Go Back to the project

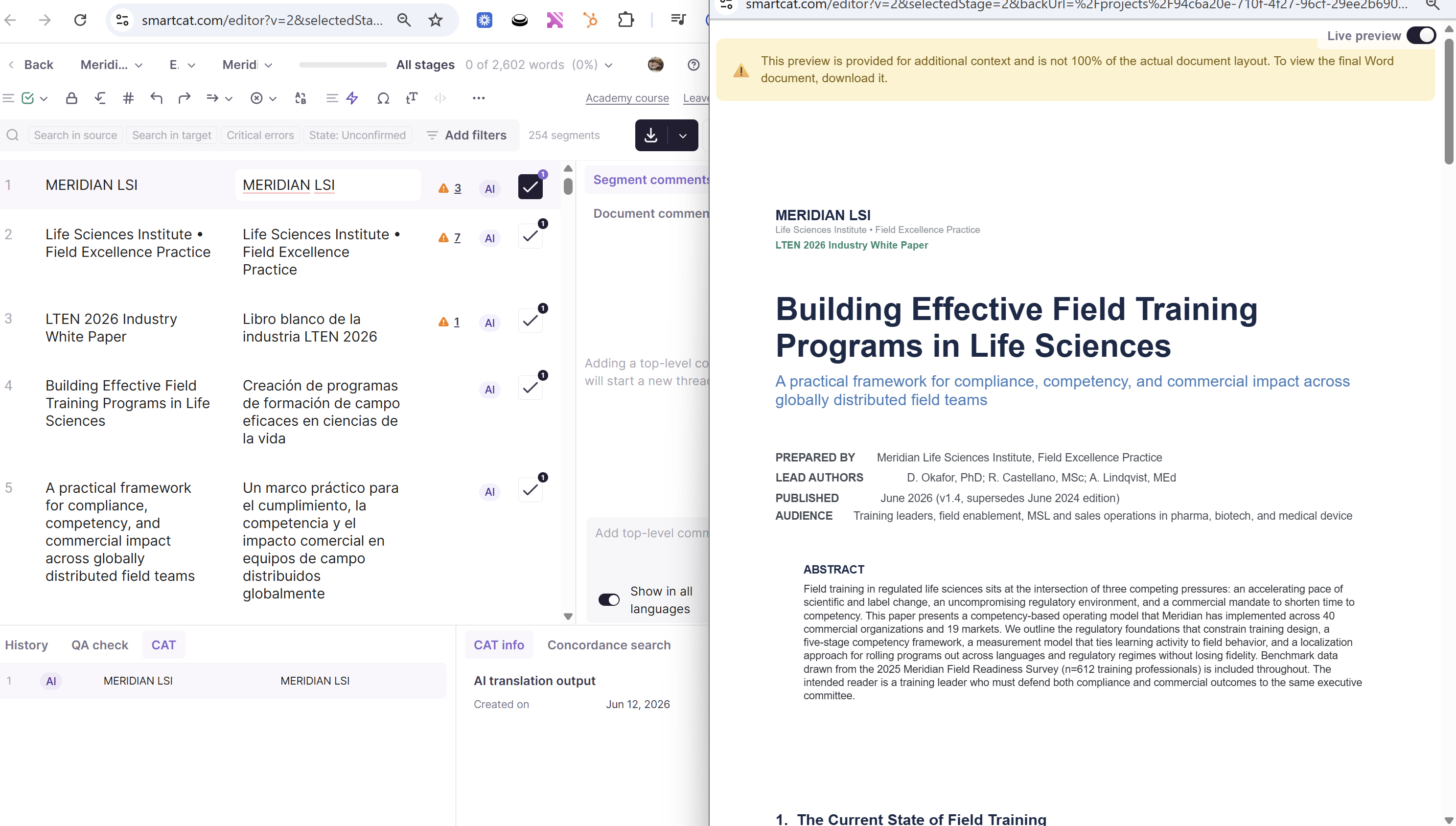tap(31, 65)
